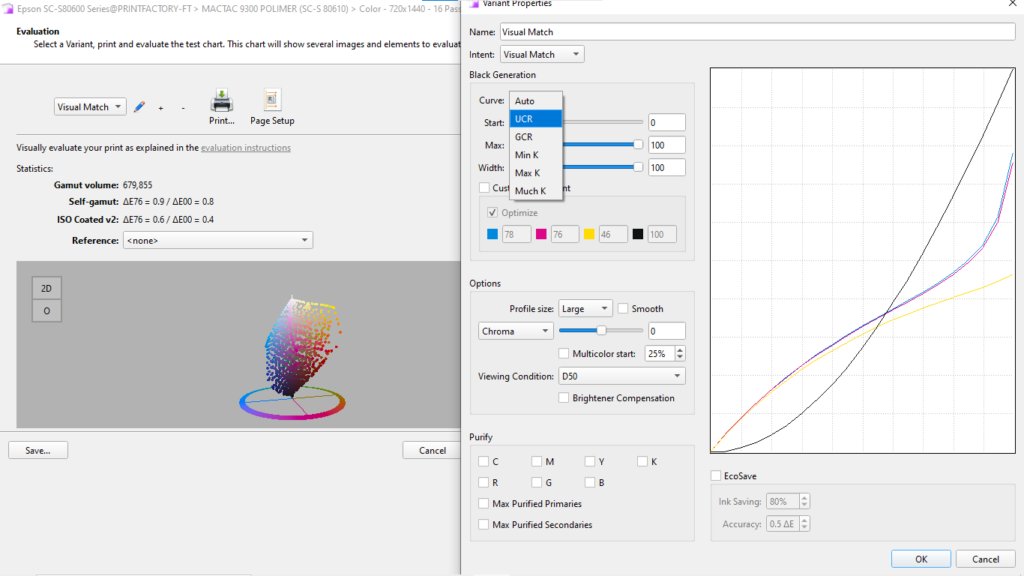Viewport: 1024px width, 576px height.
Task: Check the K channel under Purify
Action: (x=643, y=461)
